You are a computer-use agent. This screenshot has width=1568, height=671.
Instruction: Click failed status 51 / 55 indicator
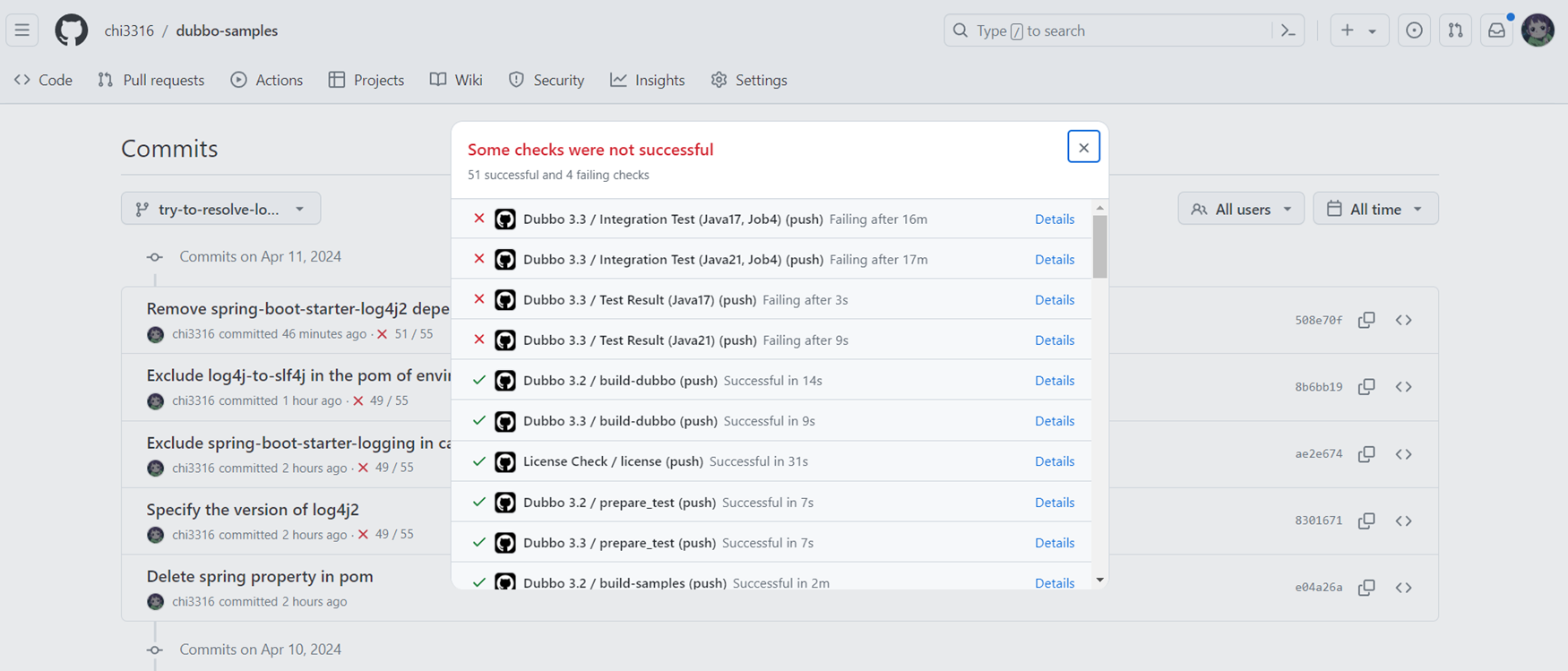coord(405,334)
